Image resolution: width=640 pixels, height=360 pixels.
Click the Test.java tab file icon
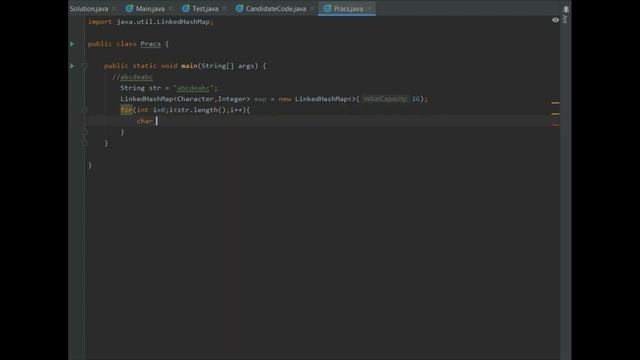[x=186, y=9]
